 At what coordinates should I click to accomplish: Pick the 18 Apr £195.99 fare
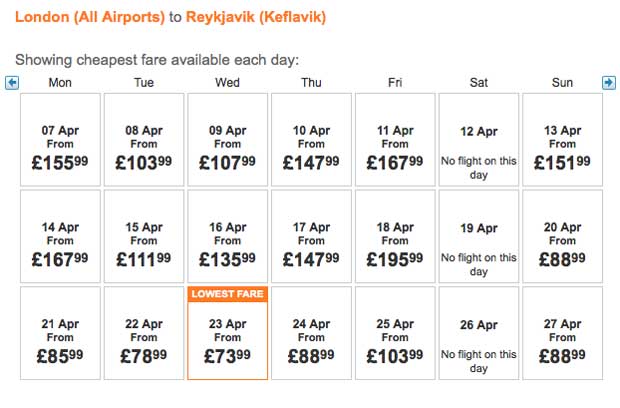point(395,236)
